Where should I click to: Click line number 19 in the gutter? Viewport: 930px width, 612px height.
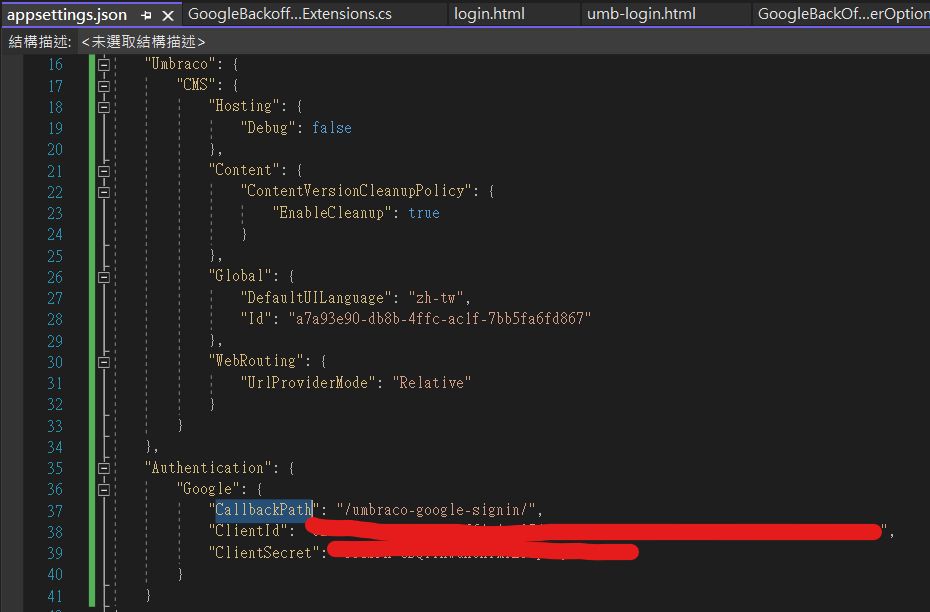(x=55, y=128)
